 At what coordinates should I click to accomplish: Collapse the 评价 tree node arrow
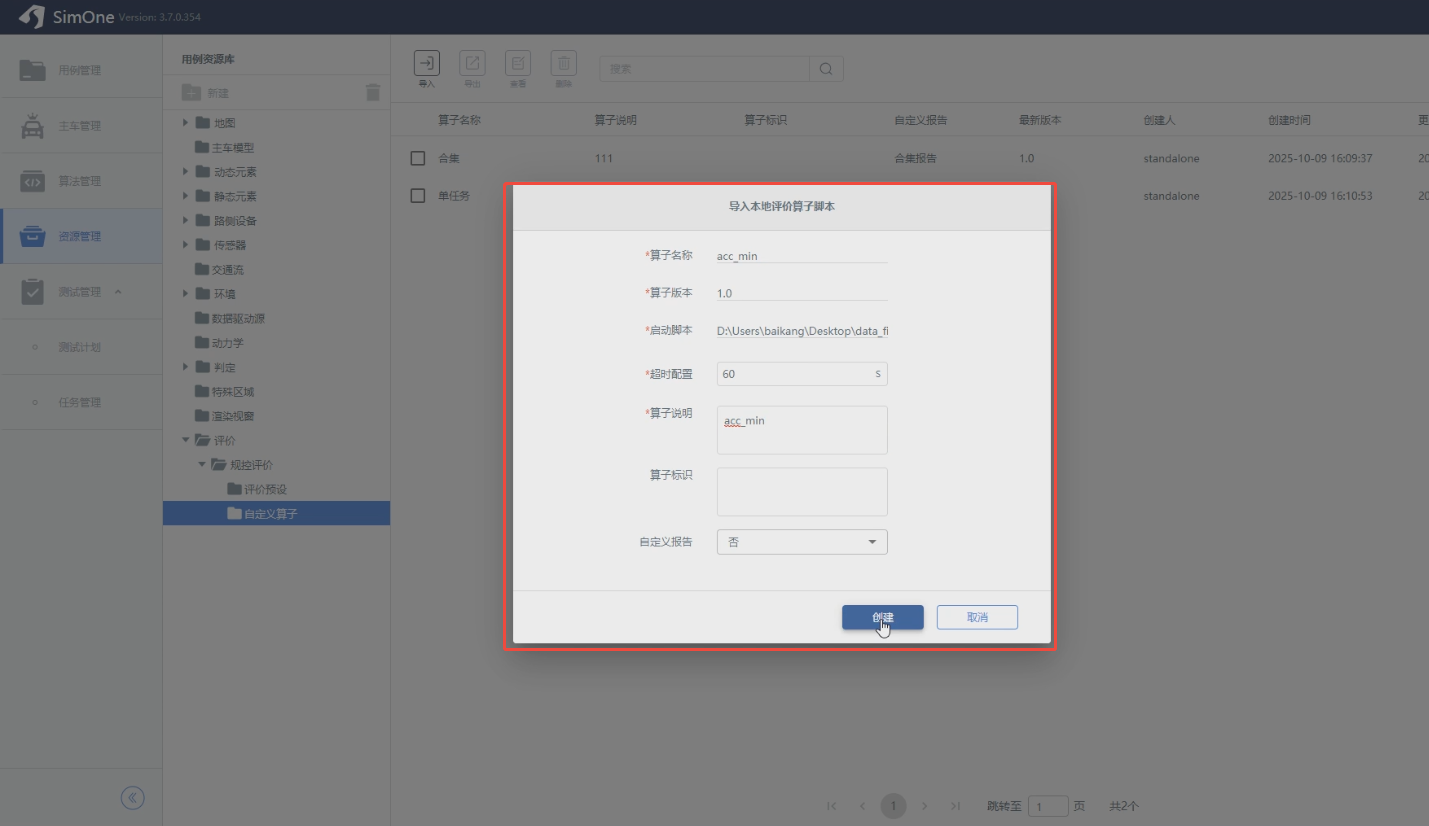click(x=186, y=440)
